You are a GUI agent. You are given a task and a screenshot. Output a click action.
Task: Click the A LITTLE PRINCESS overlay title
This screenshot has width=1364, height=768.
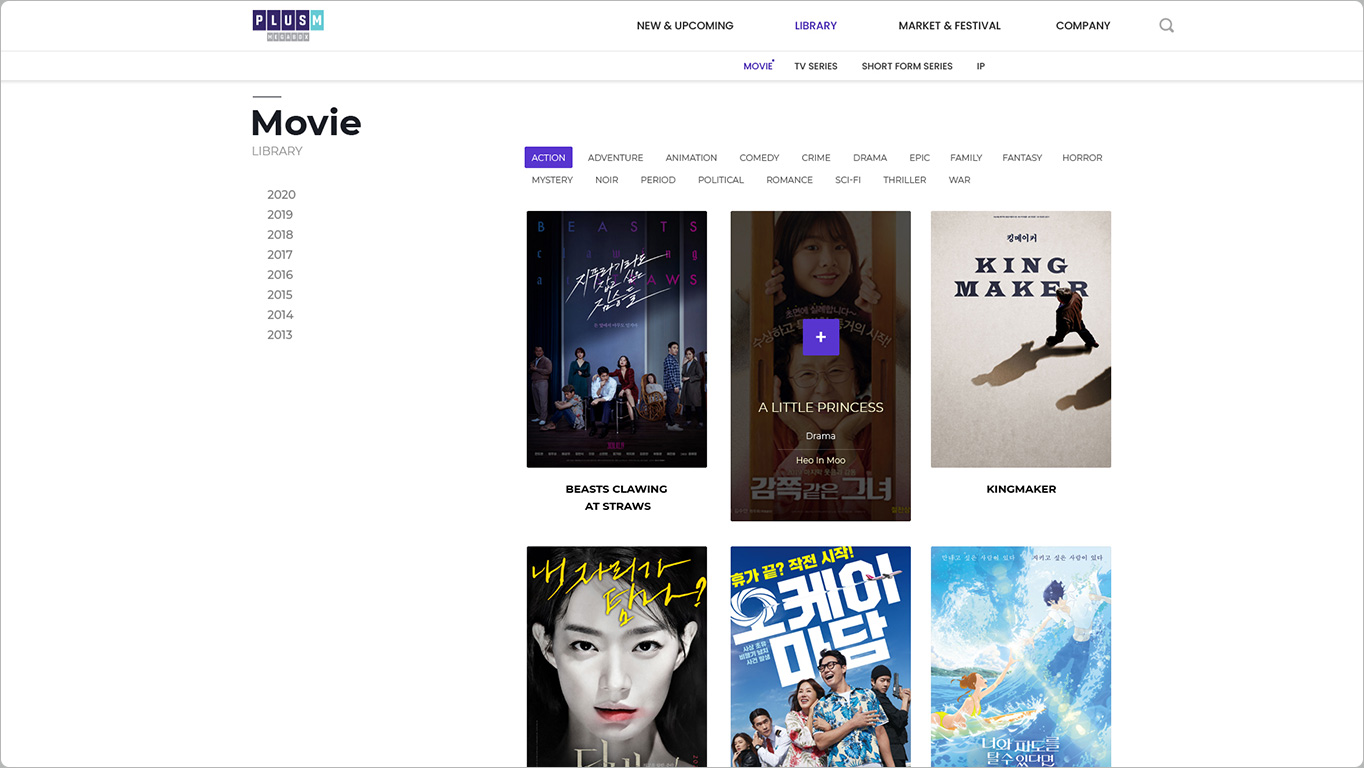click(821, 407)
